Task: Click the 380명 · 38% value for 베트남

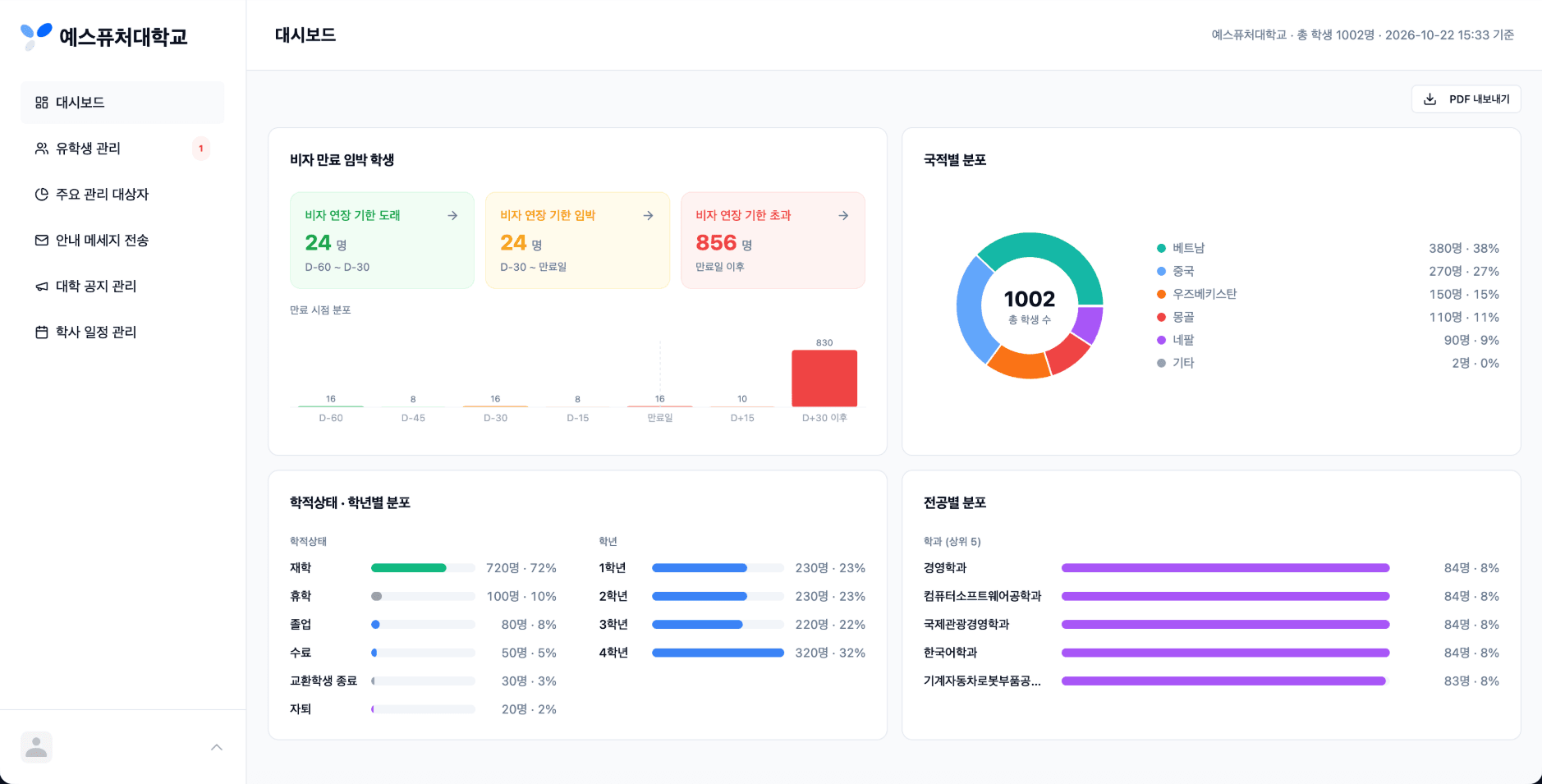Action: pos(1464,248)
